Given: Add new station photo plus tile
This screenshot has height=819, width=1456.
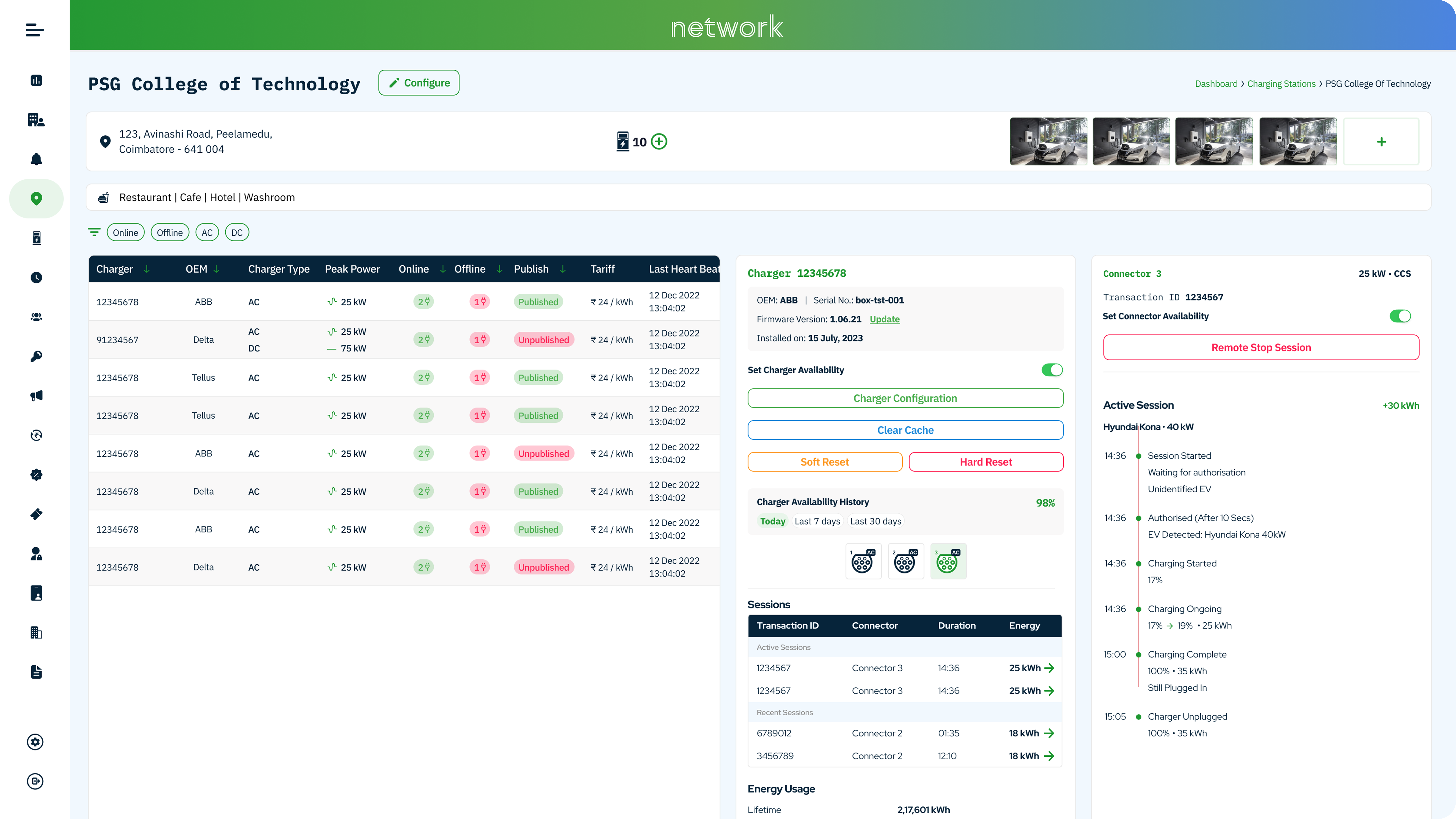Looking at the screenshot, I should [1381, 141].
